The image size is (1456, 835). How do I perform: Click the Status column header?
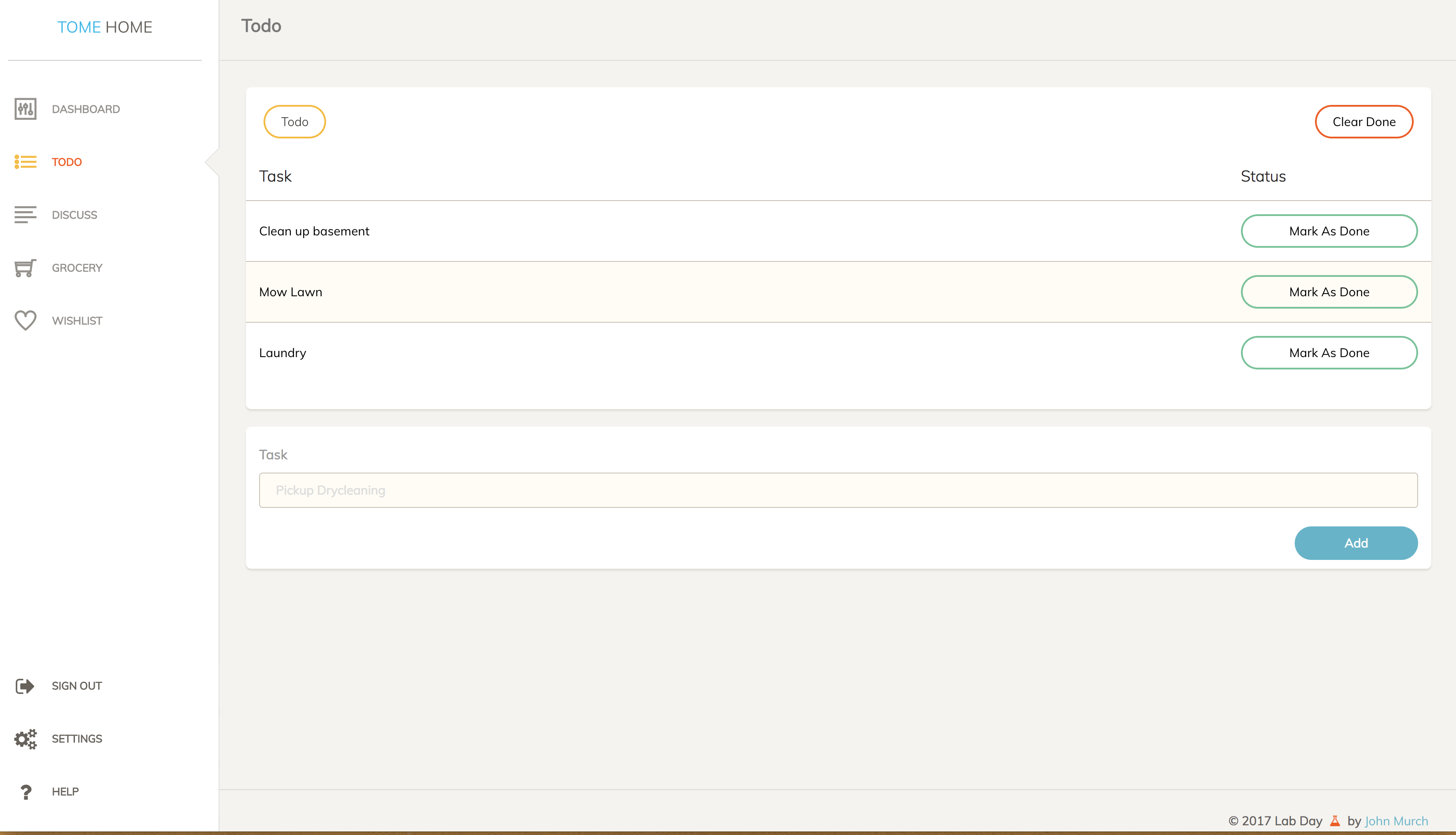1263,176
